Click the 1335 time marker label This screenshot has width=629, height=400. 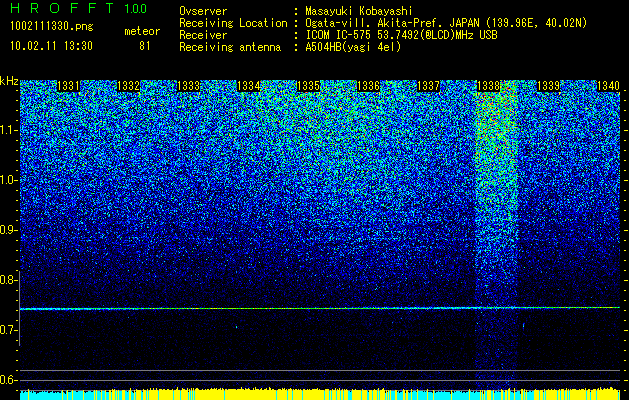[308, 86]
